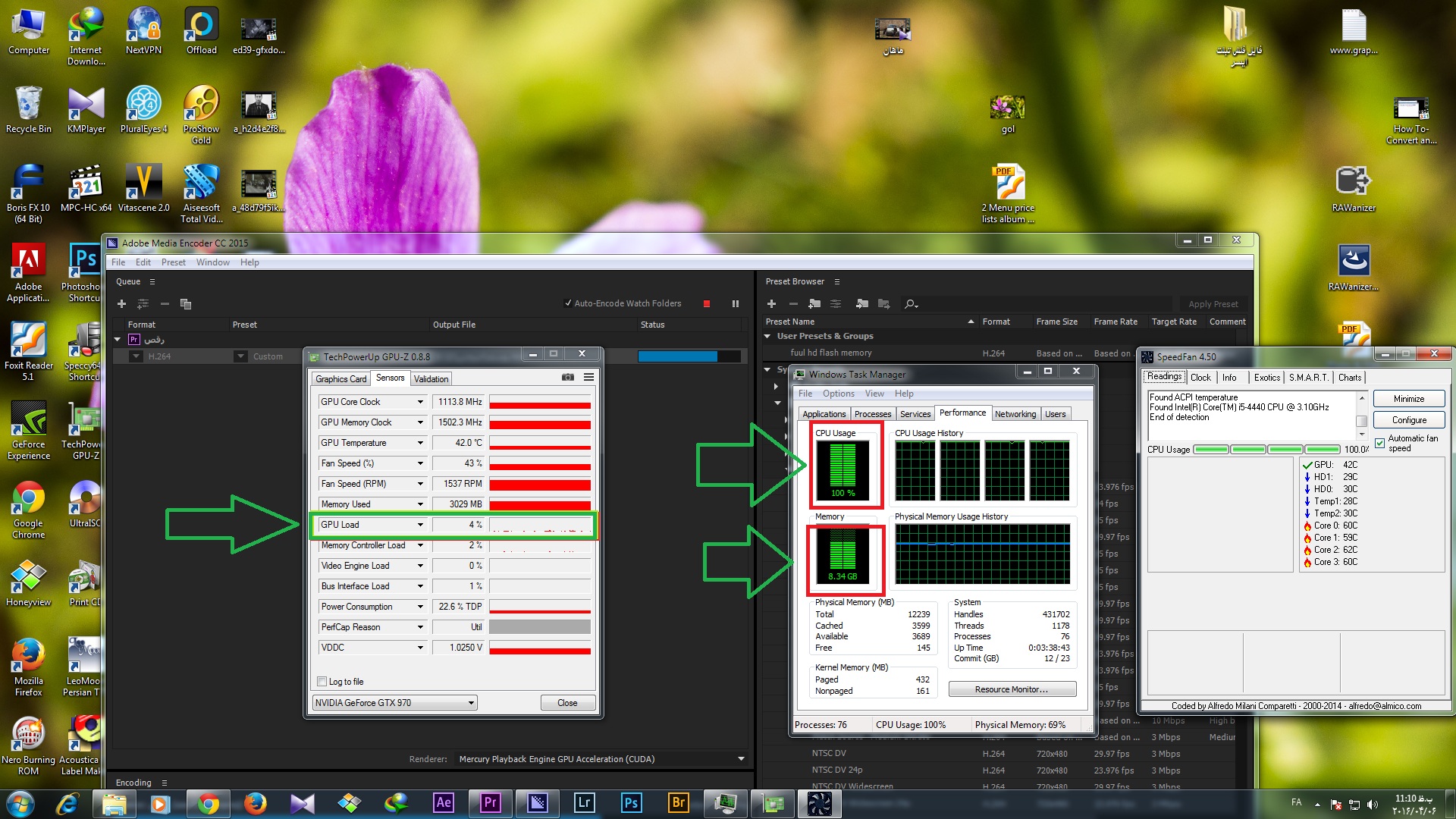This screenshot has width=1456, height=819.
Task: Open Google Chrome desktop shortcut
Action: point(29,510)
